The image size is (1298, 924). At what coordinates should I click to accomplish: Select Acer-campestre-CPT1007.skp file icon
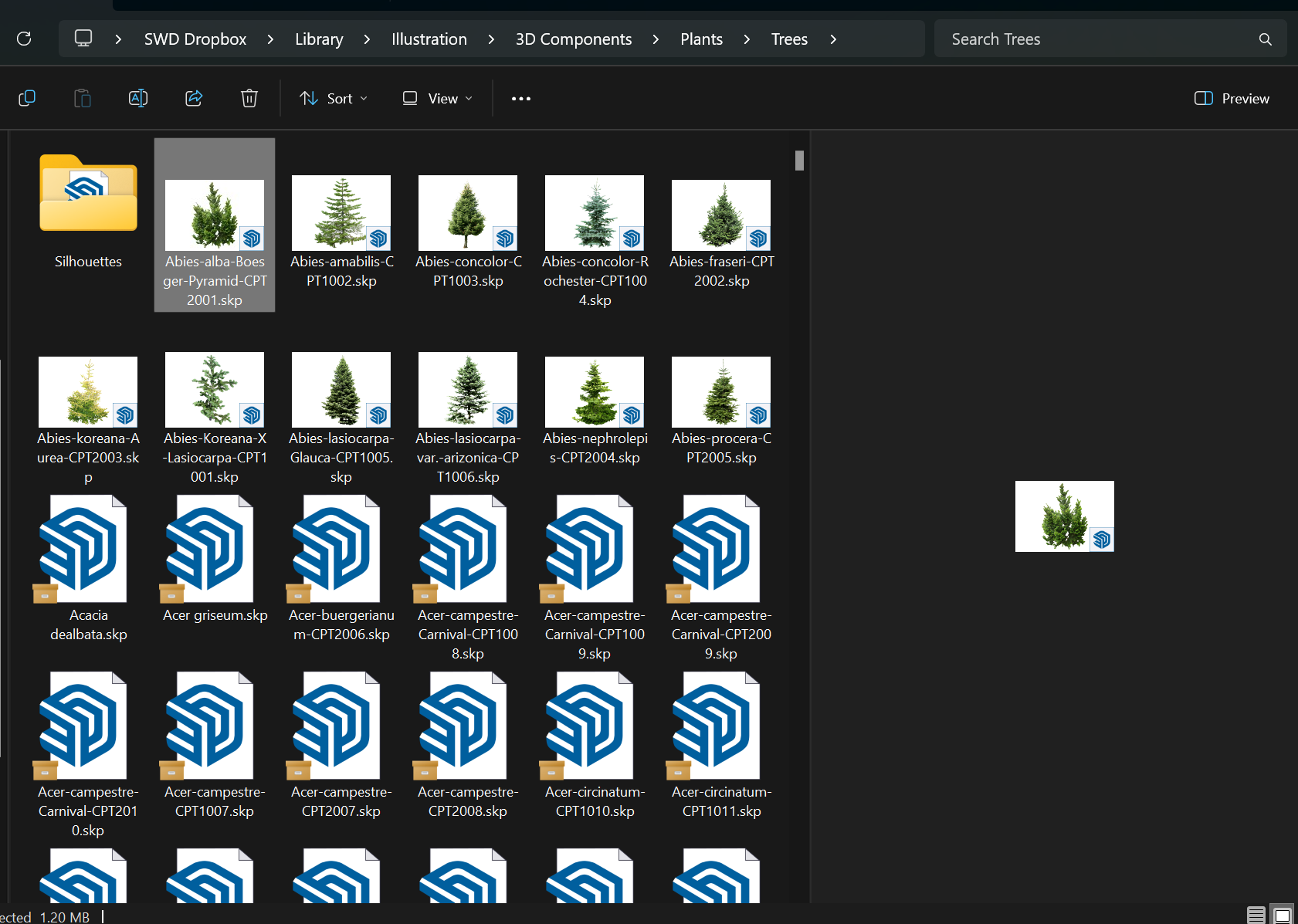tap(208, 726)
